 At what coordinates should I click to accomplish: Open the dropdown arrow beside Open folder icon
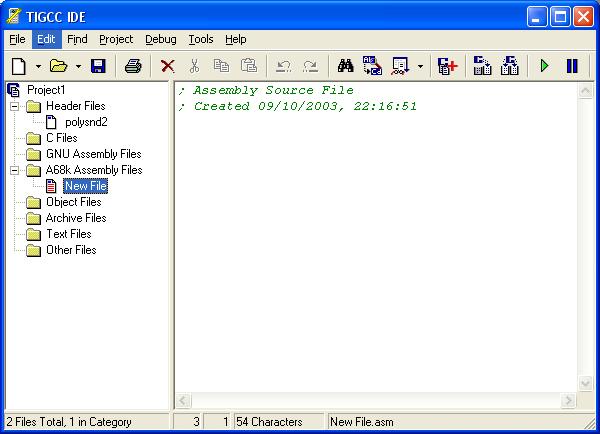78,66
